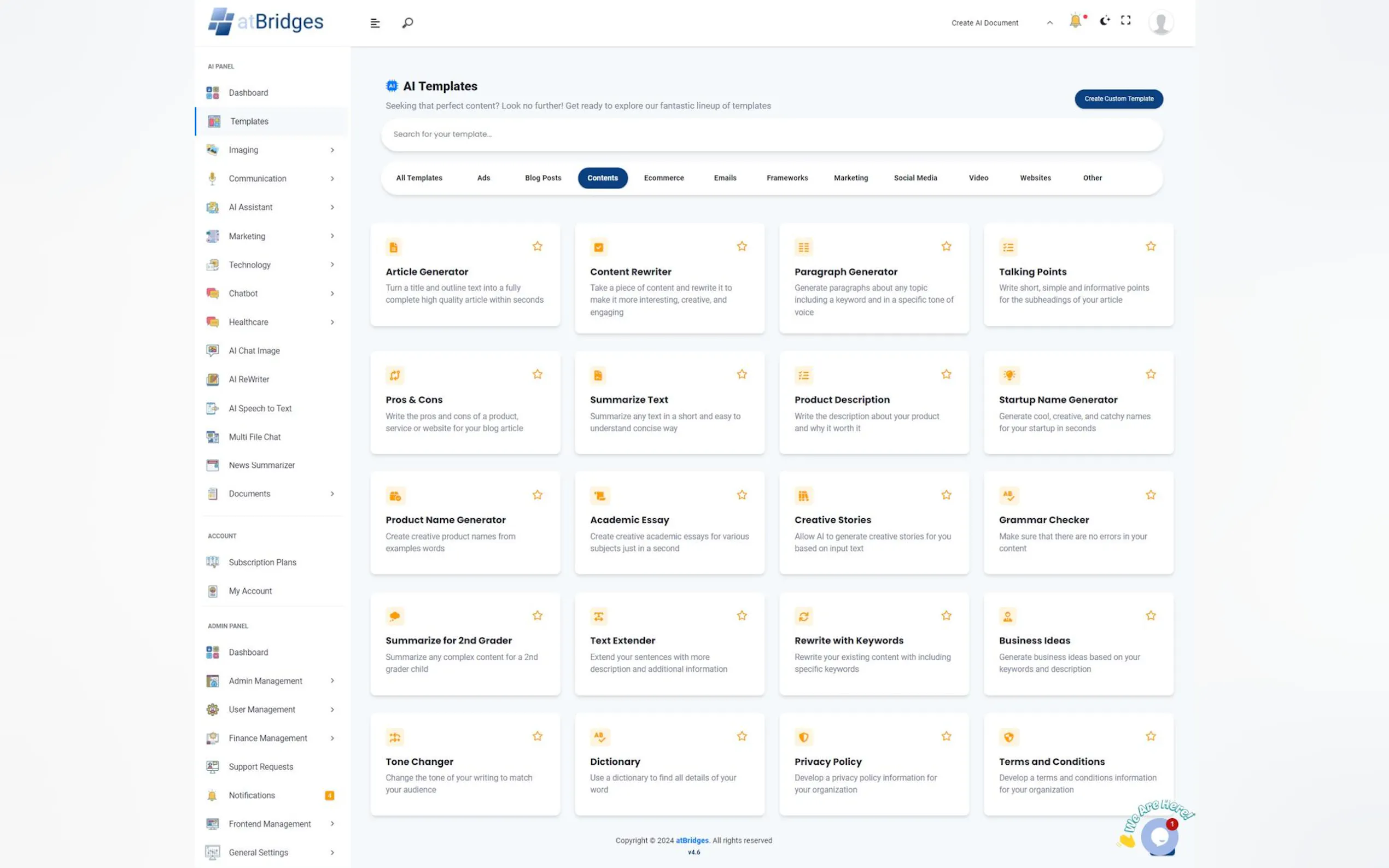Click the atBridges logo
Viewport: 1389px width, 868px height.
[266, 22]
